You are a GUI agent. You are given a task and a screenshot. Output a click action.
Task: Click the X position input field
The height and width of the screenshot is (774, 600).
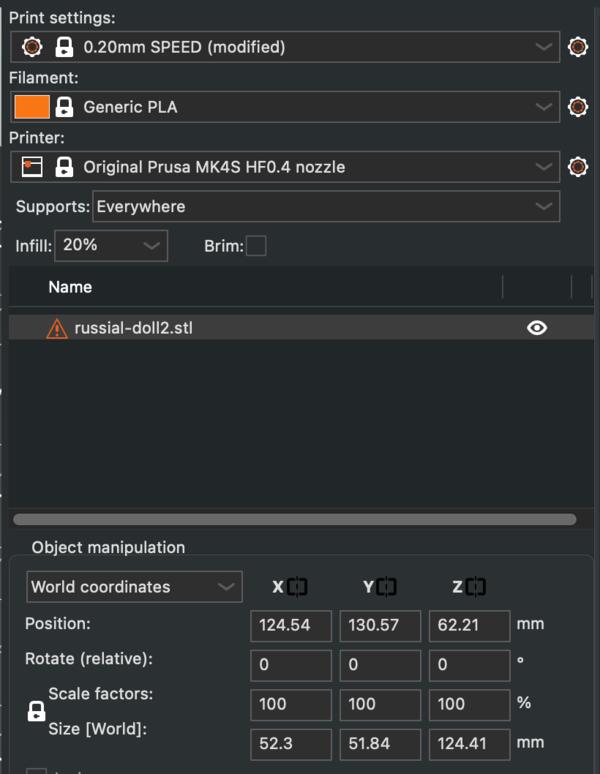point(291,626)
